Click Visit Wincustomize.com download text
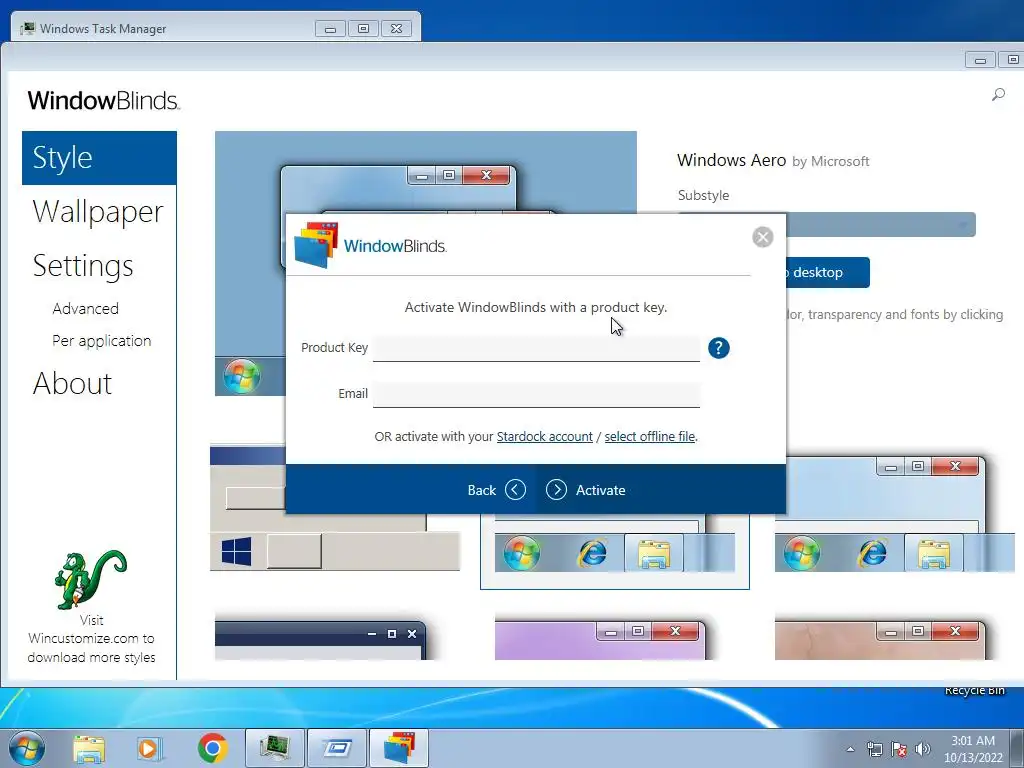The width and height of the screenshot is (1024, 768). click(x=91, y=639)
